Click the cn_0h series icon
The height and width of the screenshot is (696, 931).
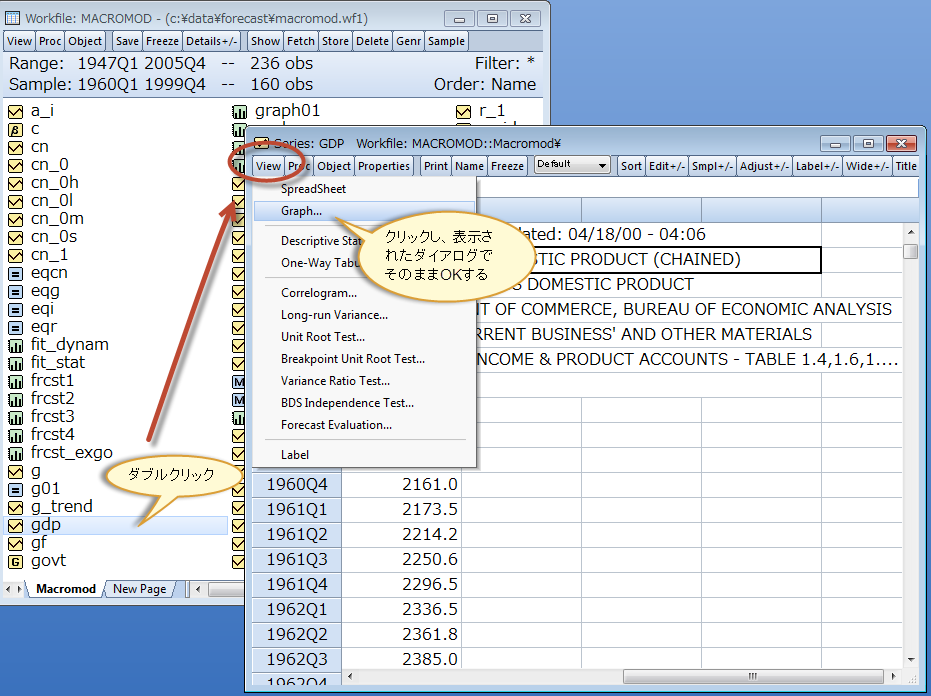(x=15, y=184)
